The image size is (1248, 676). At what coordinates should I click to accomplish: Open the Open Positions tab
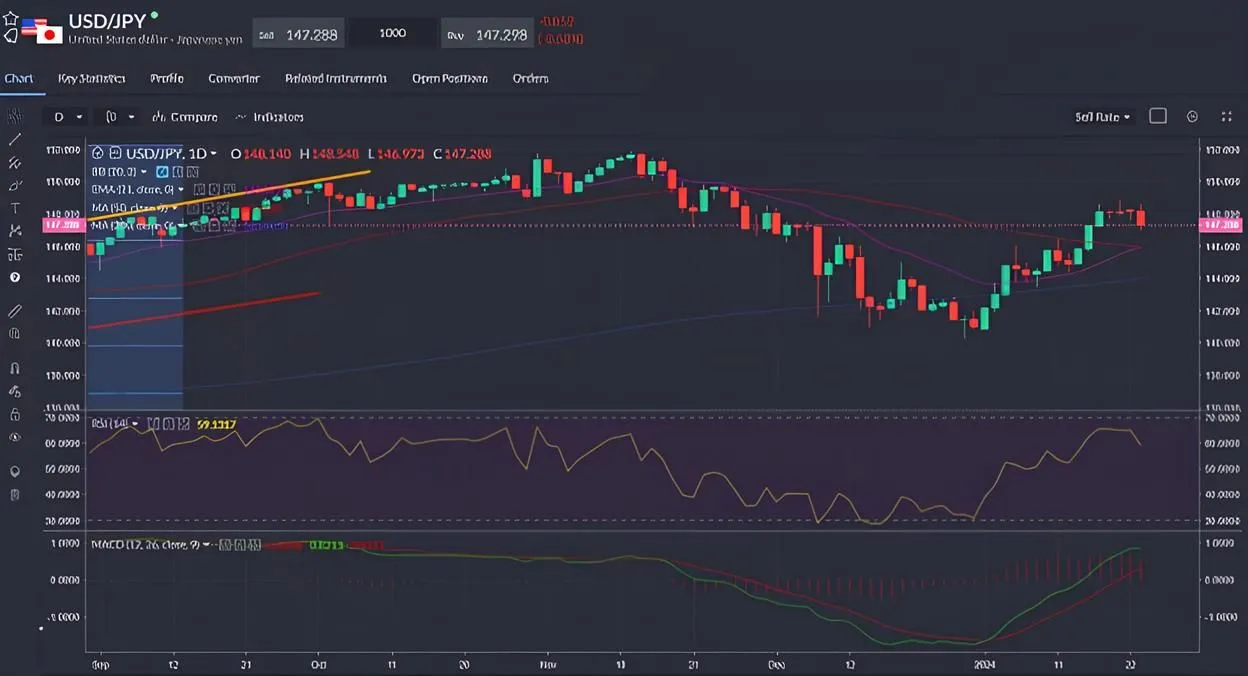pos(450,78)
